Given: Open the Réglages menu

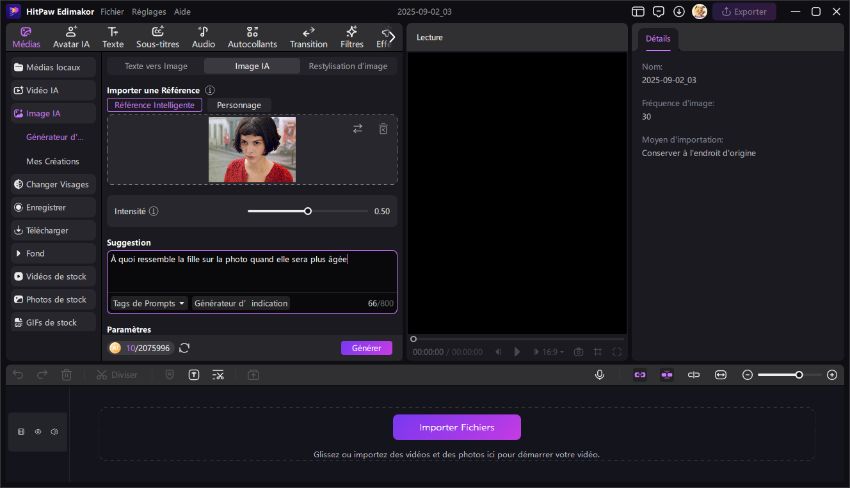Looking at the screenshot, I should point(149,11).
